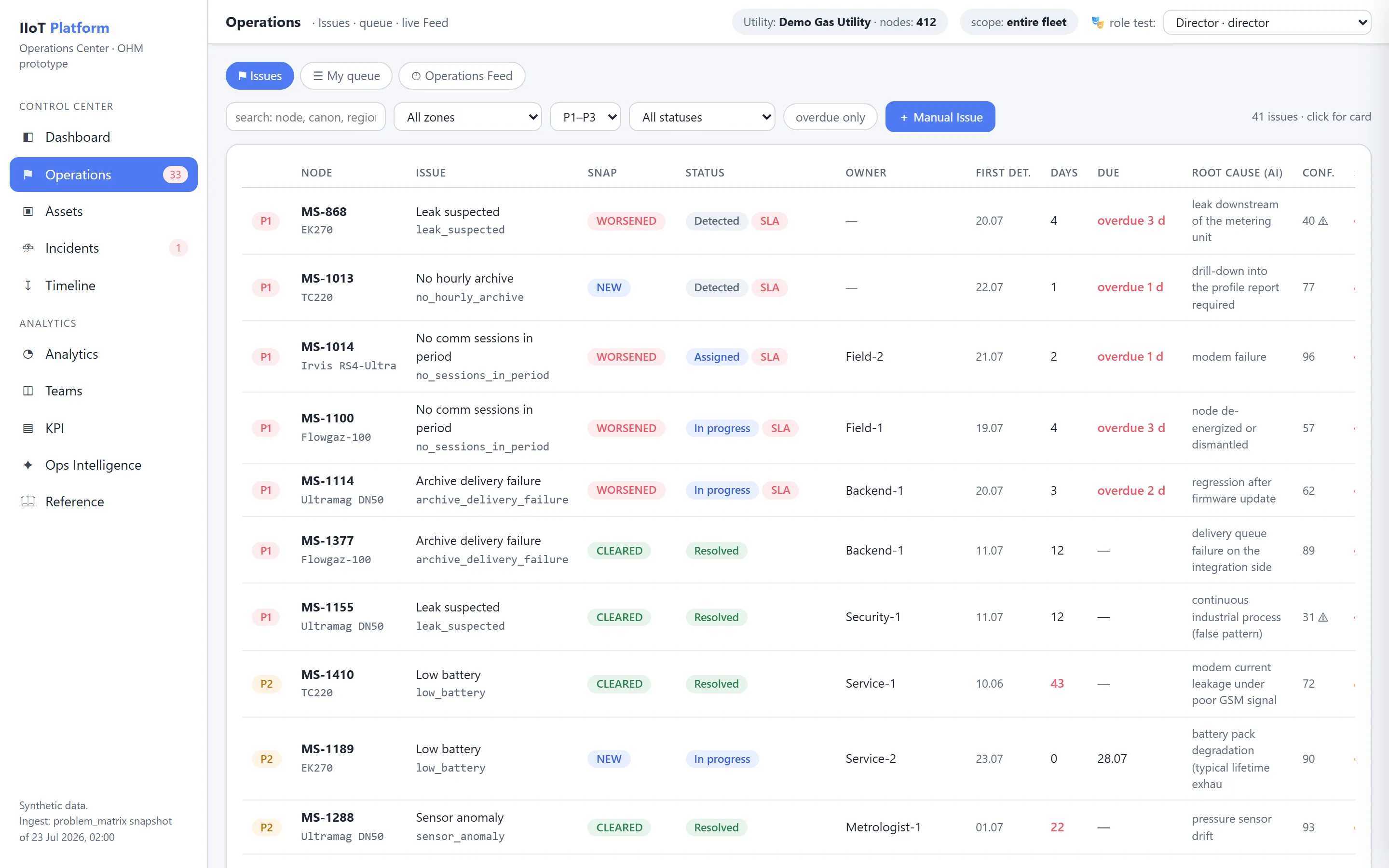Open Ops Intelligence sparkle icon
The image size is (1389, 868).
[x=27, y=465]
